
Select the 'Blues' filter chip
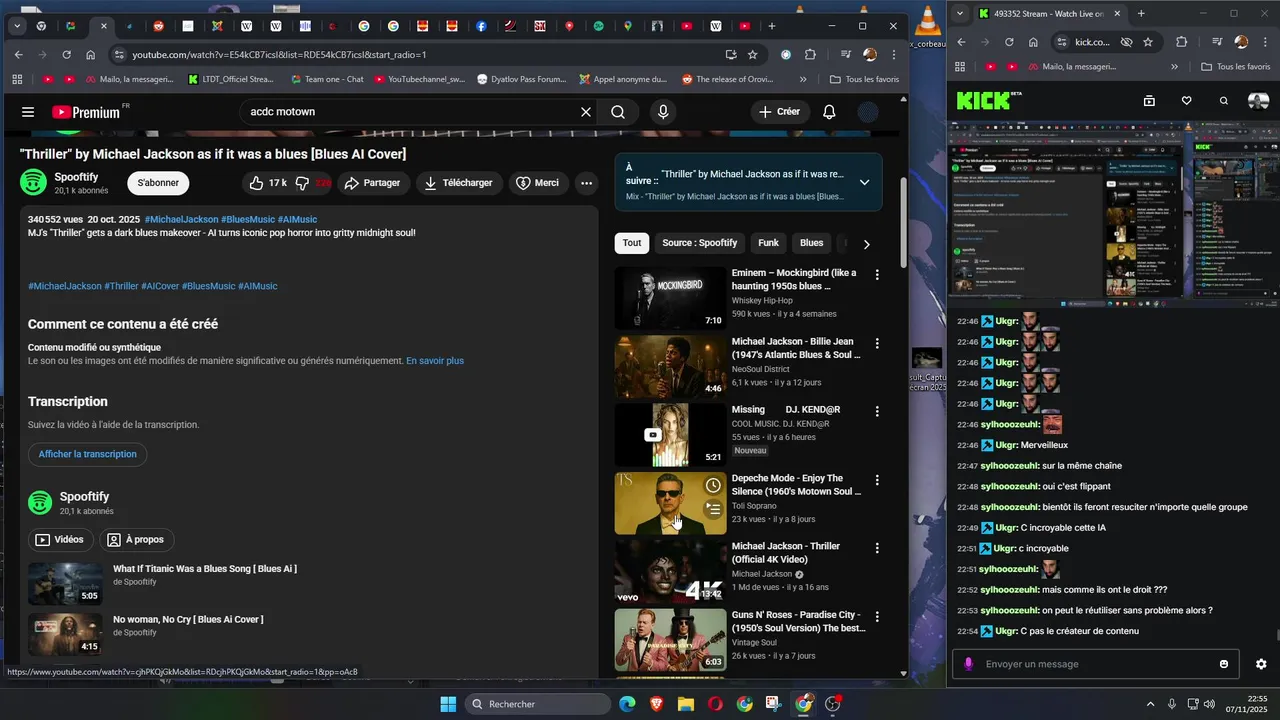tap(812, 243)
